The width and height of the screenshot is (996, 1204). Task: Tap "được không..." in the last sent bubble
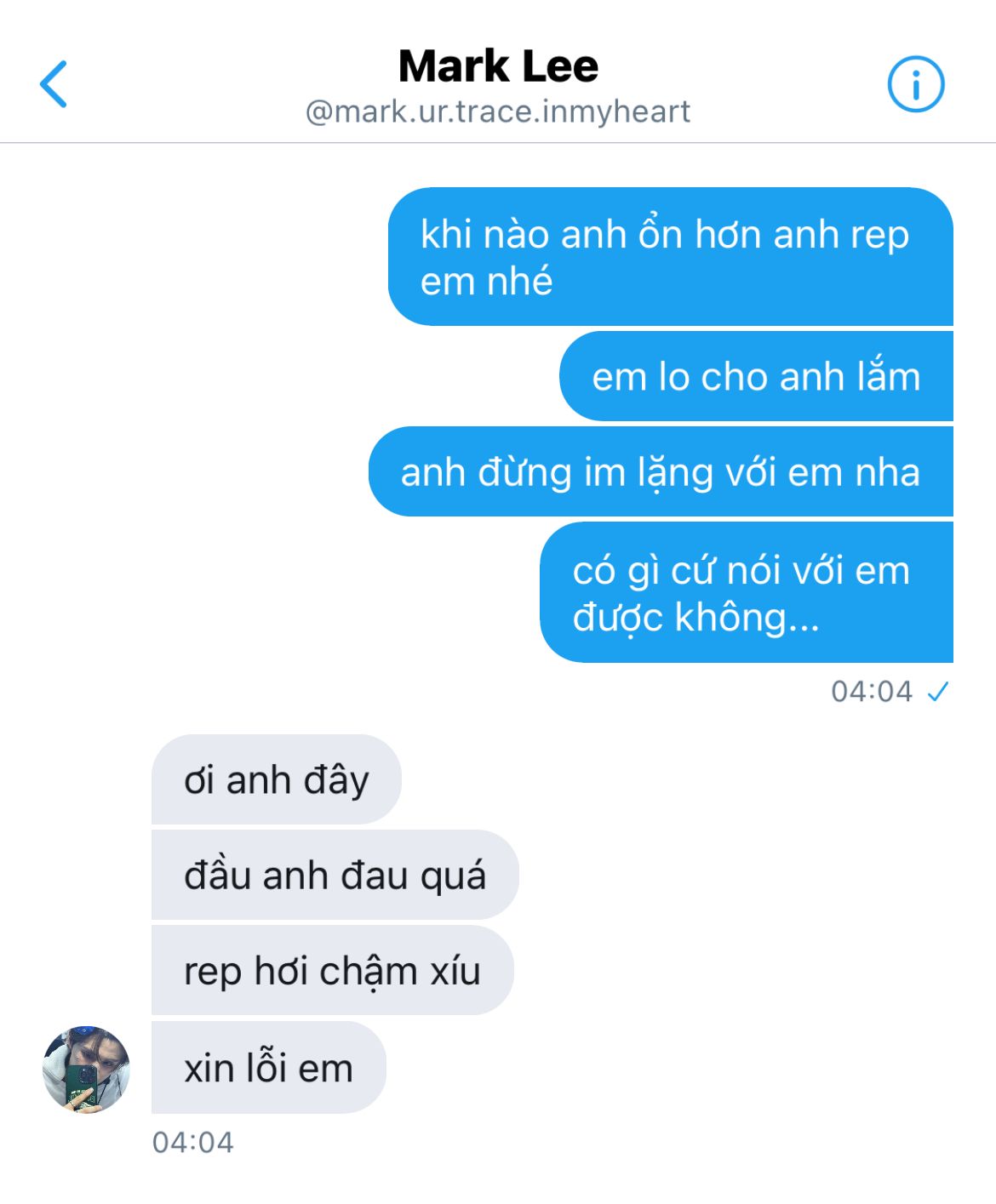tap(695, 618)
